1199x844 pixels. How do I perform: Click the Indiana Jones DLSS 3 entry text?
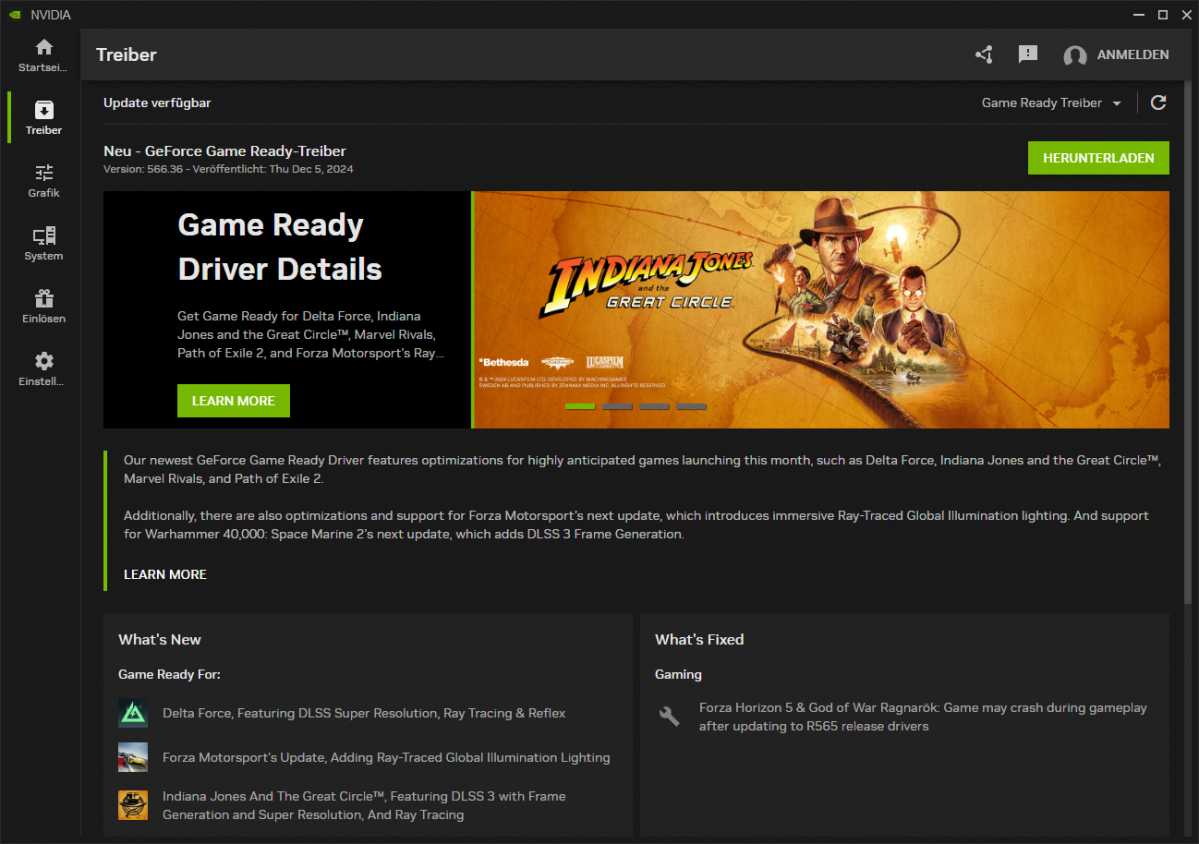click(x=364, y=805)
